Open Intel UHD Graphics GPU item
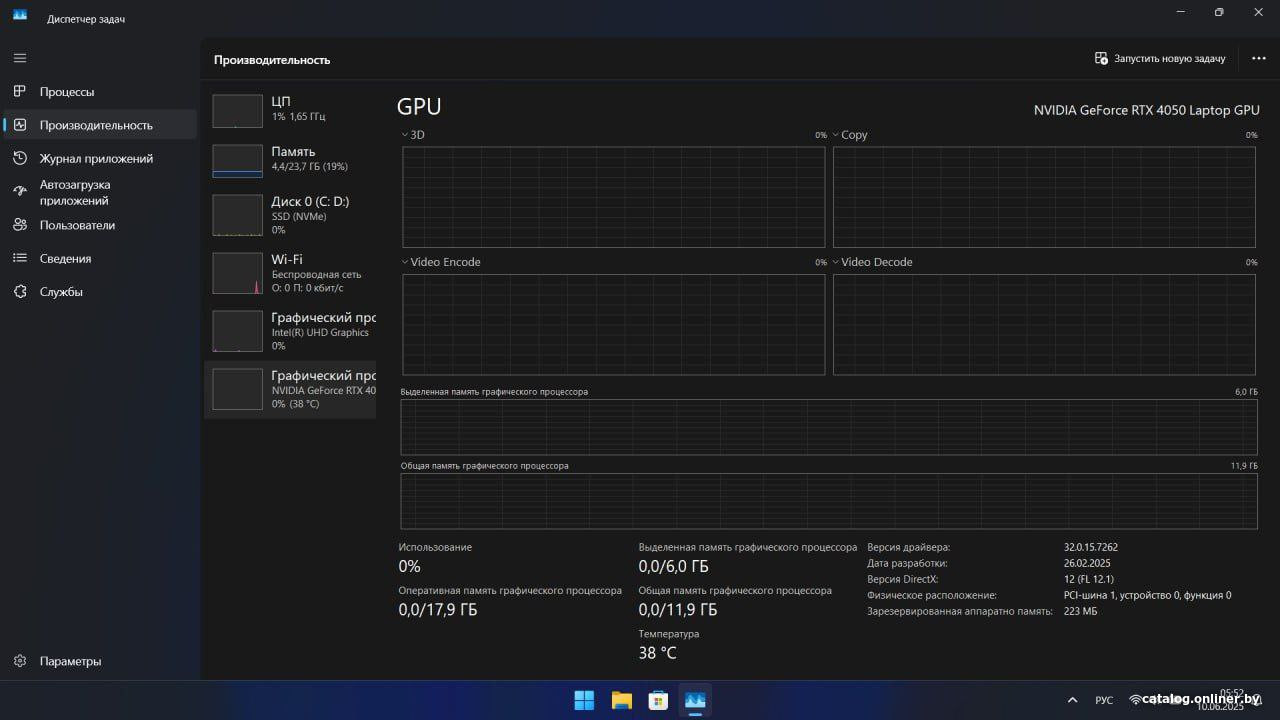The height and width of the screenshot is (720, 1280). tap(290, 331)
